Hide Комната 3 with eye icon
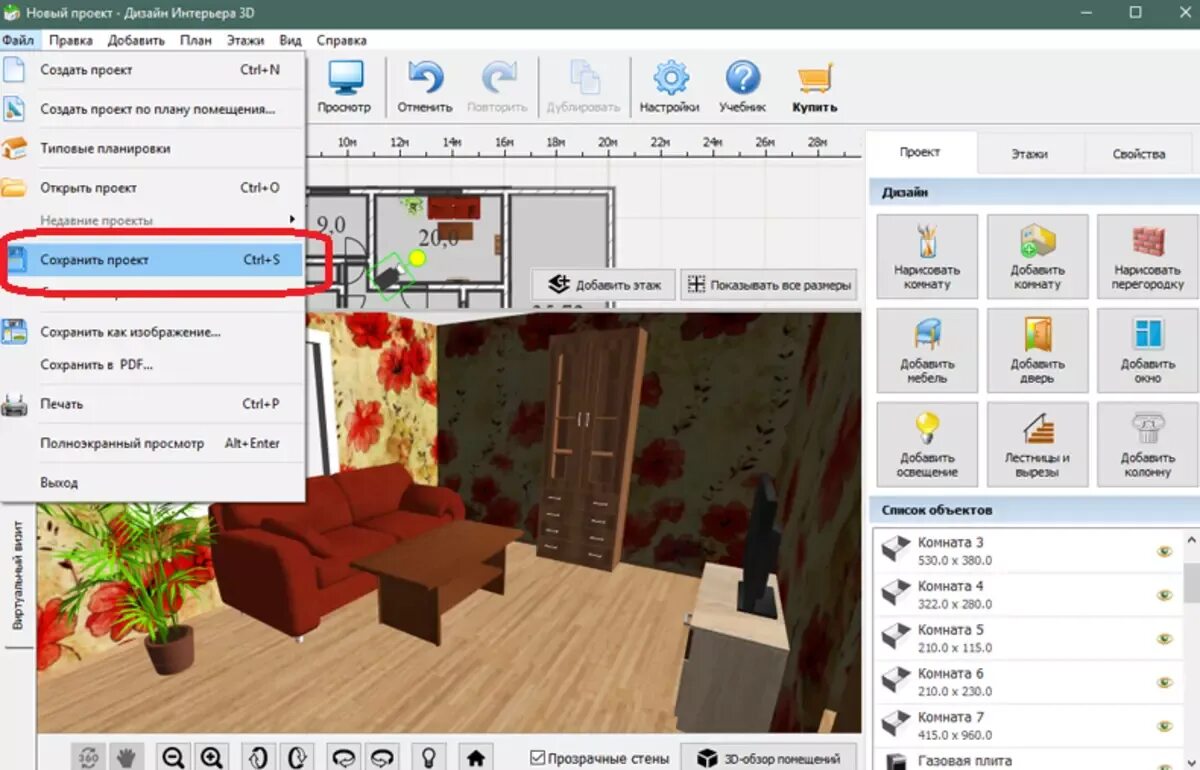The width and height of the screenshot is (1200, 770). pyautogui.click(x=1164, y=551)
